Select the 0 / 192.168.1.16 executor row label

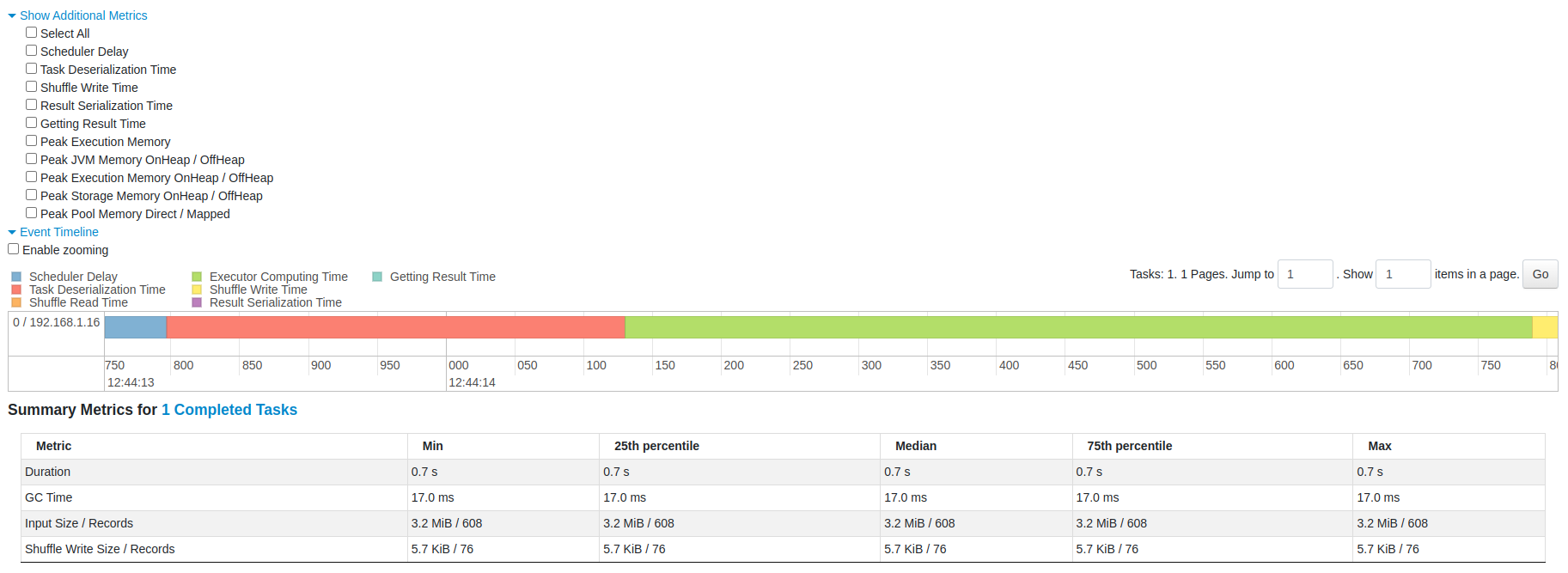(57, 322)
